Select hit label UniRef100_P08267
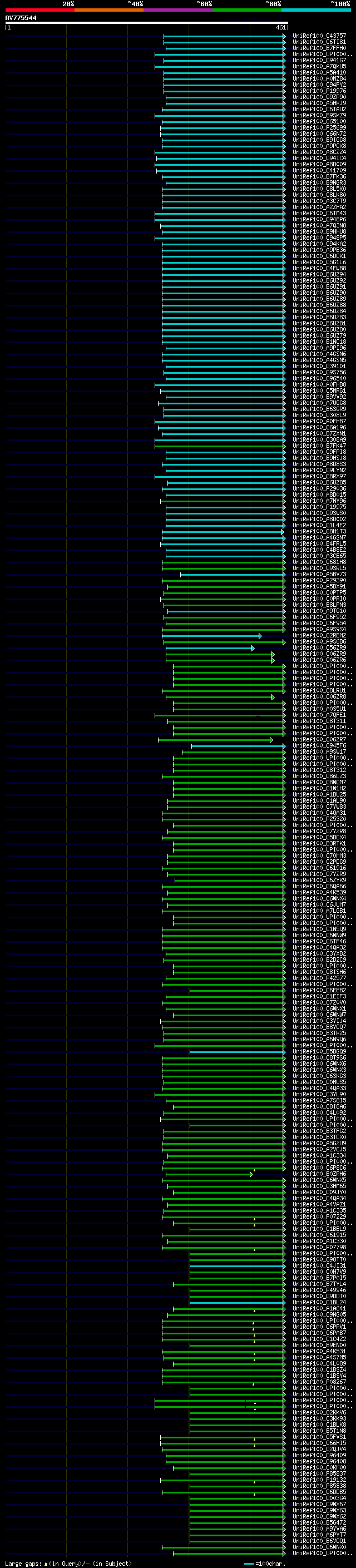The width and height of the screenshot is (356, 1568). tap(319, 1382)
